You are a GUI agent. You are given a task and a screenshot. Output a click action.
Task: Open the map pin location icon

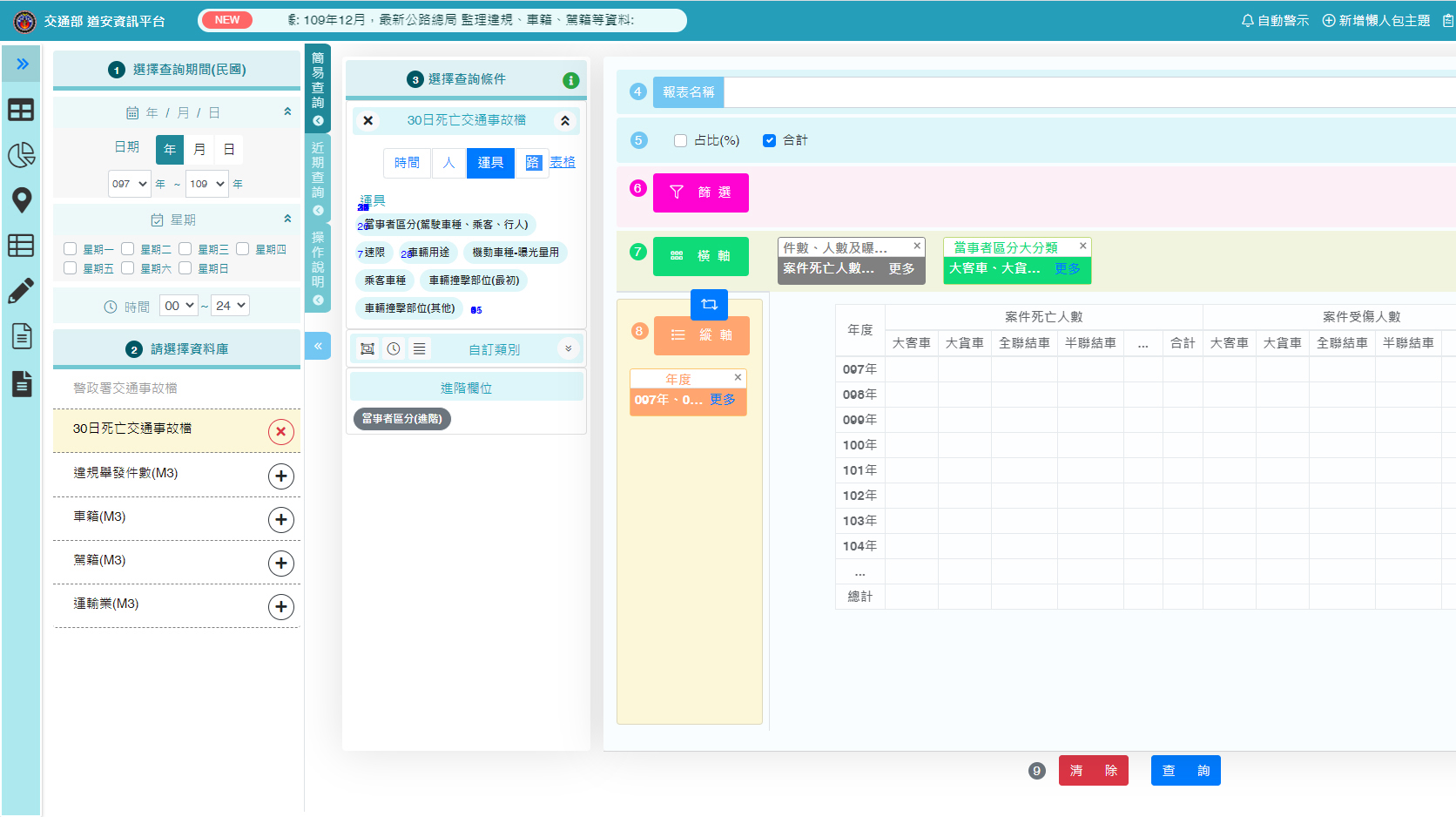tap(21, 200)
